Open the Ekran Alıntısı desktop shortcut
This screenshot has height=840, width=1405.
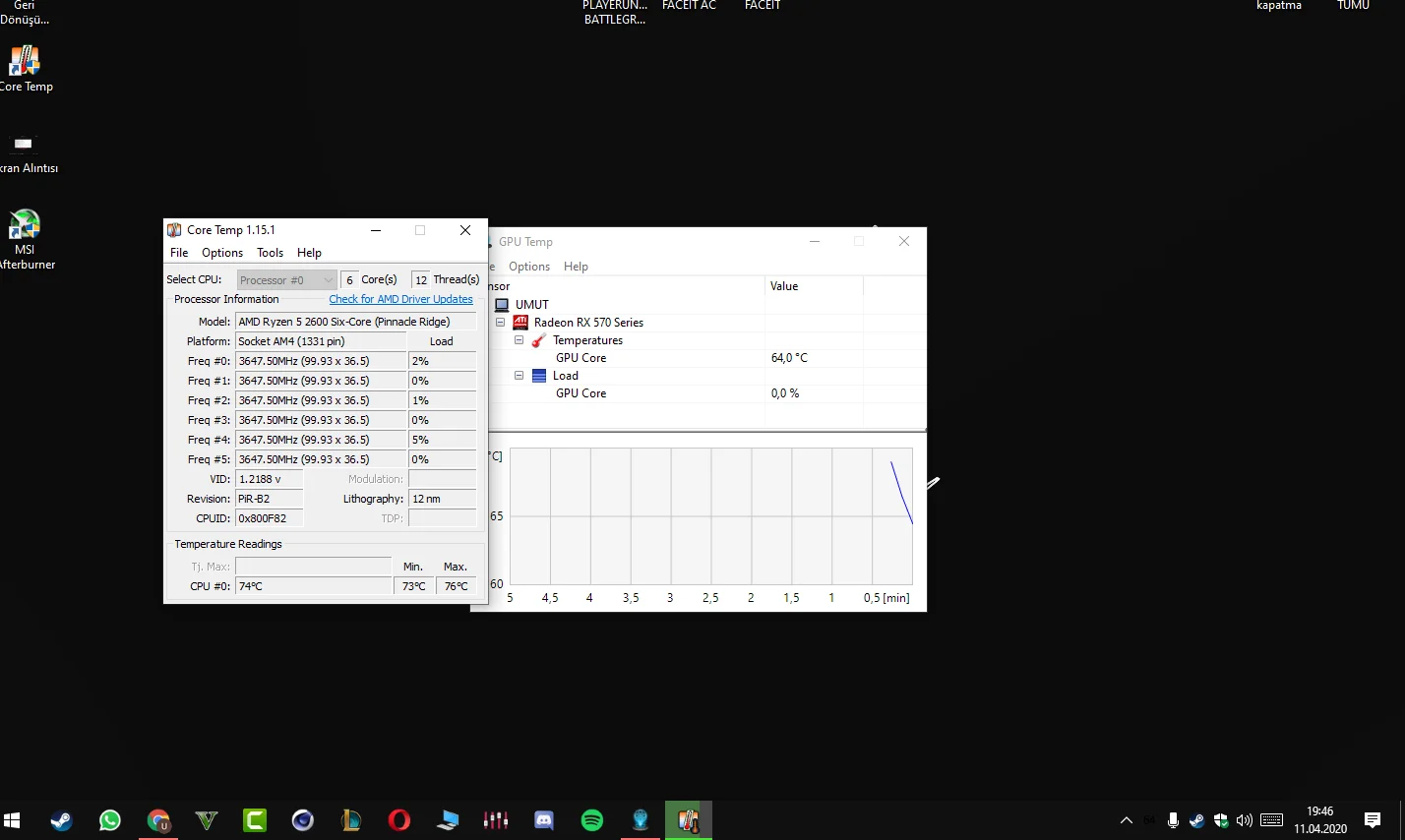click(26, 152)
